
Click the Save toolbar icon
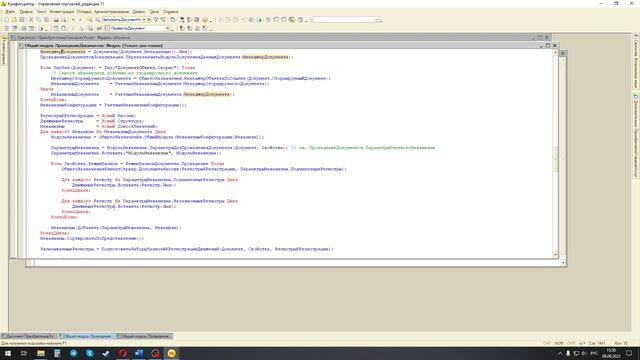22,20
